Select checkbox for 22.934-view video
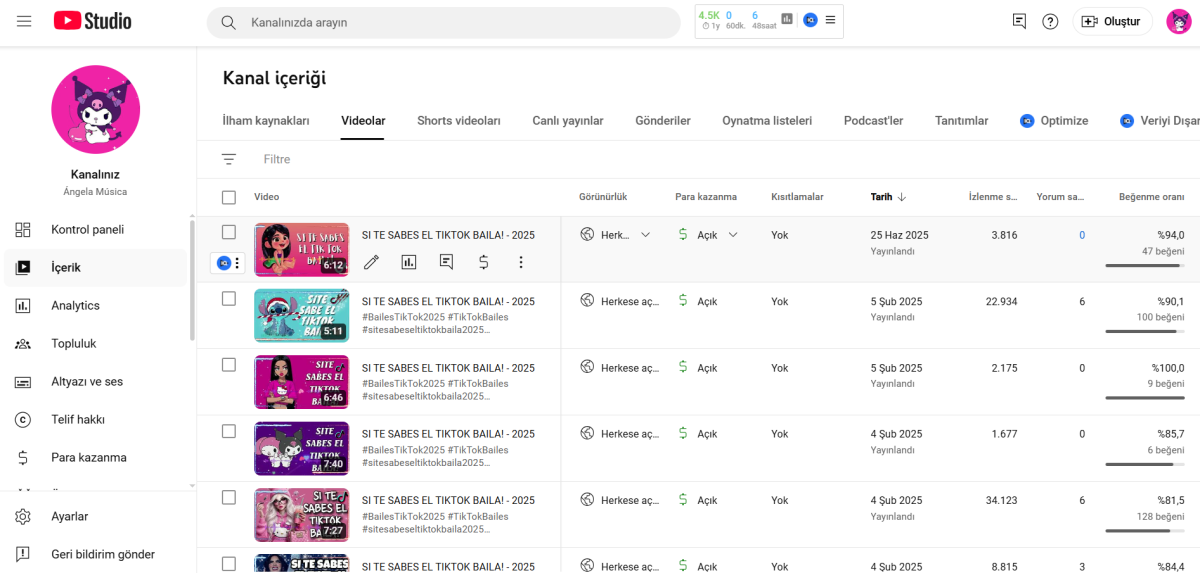Viewport: 1200px width, 573px height. (x=229, y=298)
